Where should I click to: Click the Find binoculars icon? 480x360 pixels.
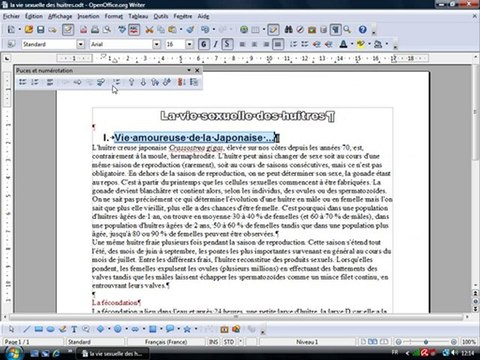click(288, 30)
